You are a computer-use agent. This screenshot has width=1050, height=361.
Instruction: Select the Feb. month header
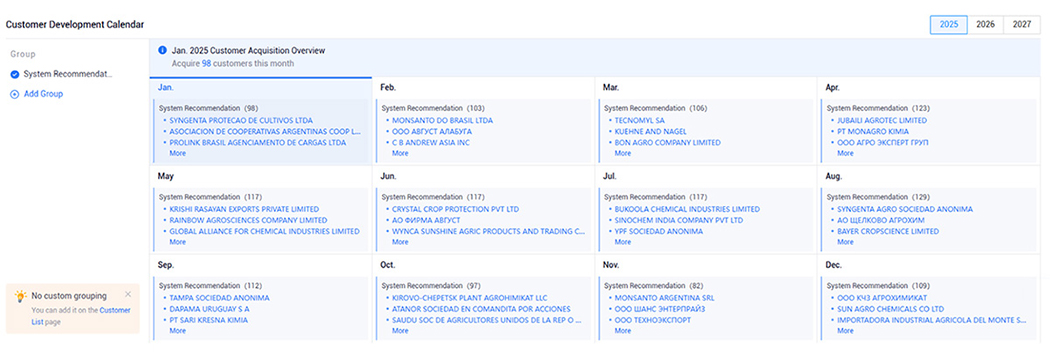(x=388, y=88)
